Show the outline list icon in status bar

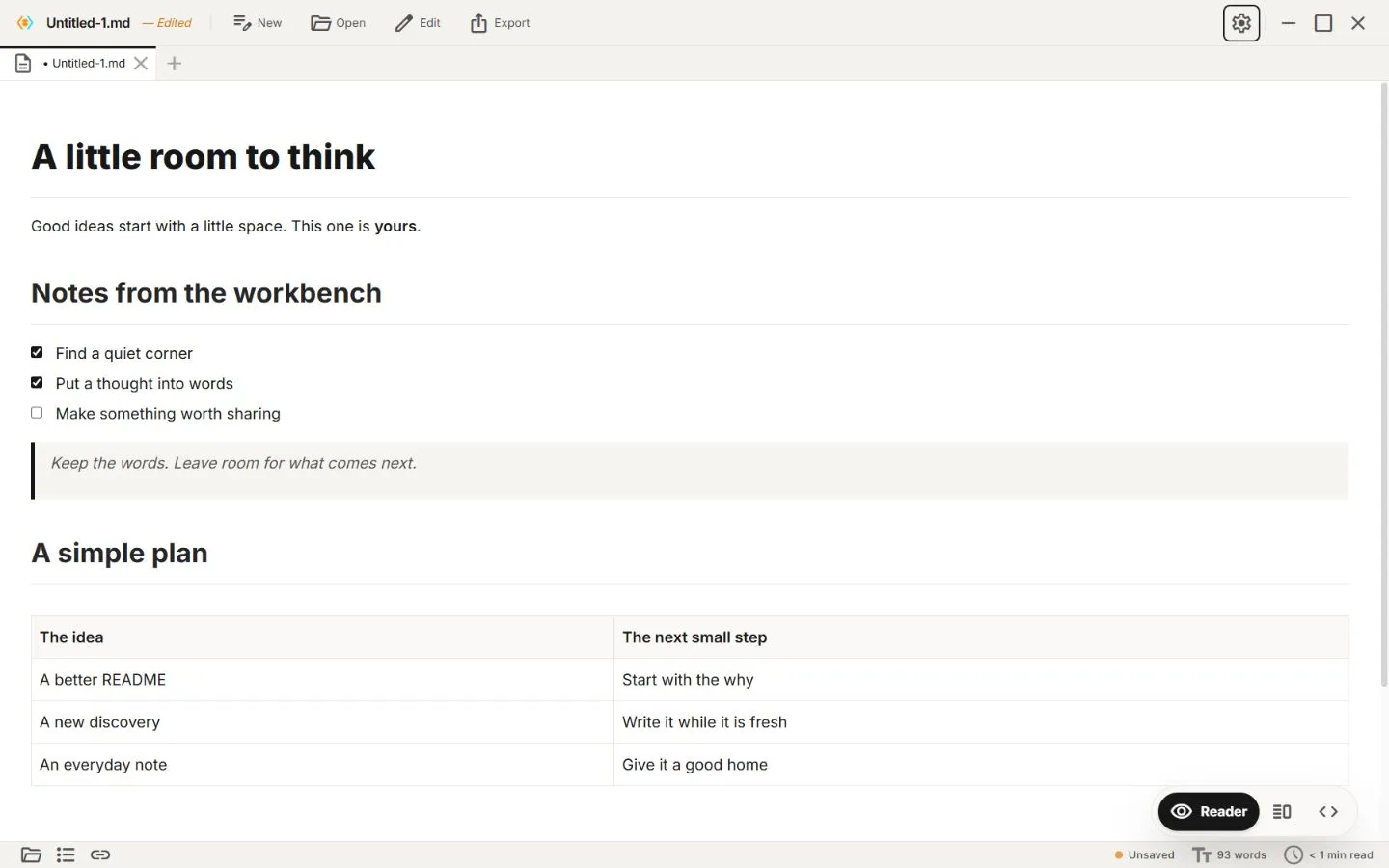66,854
